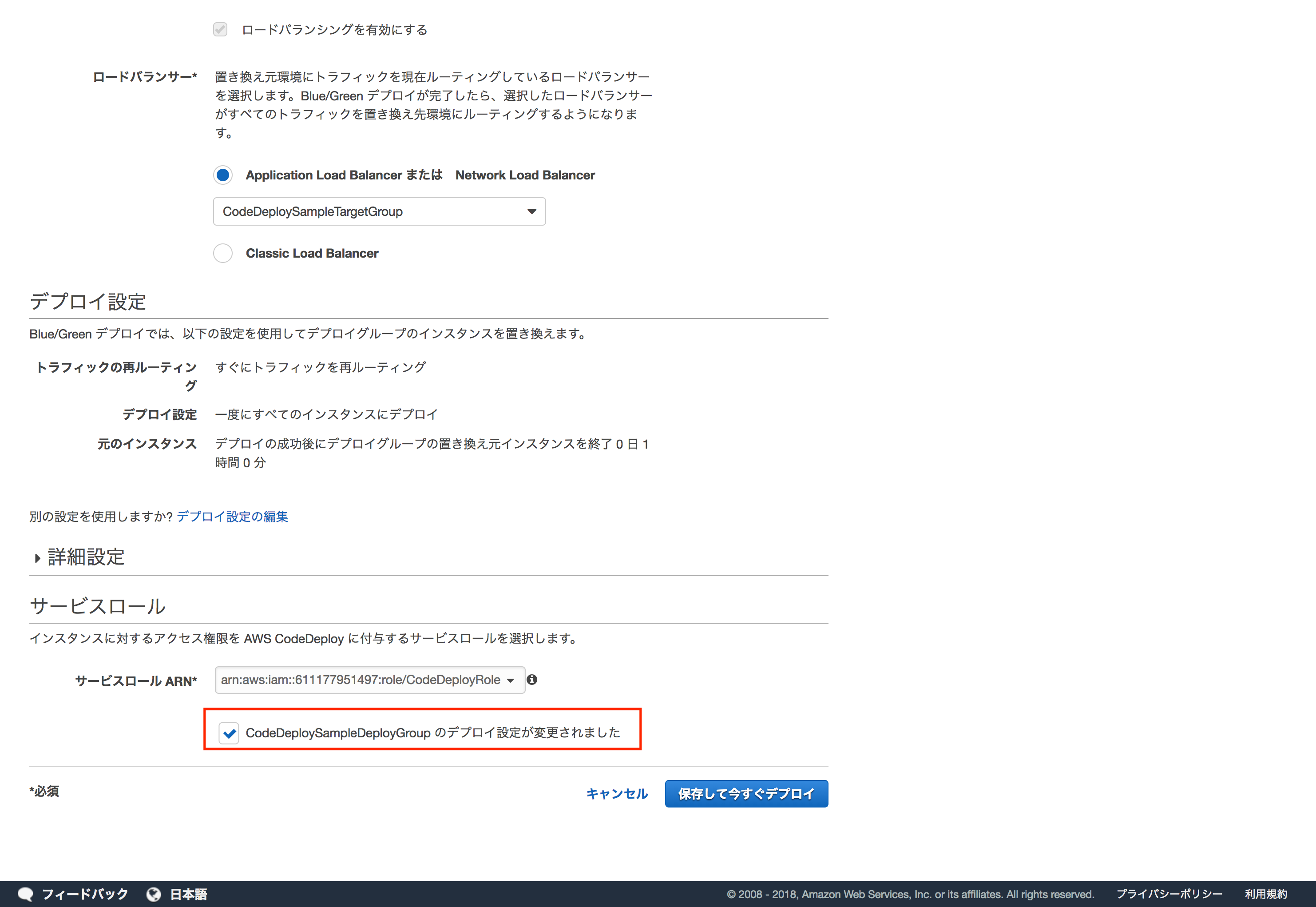Click the feedback speech bubble icon
The image size is (1316, 907).
[26, 894]
